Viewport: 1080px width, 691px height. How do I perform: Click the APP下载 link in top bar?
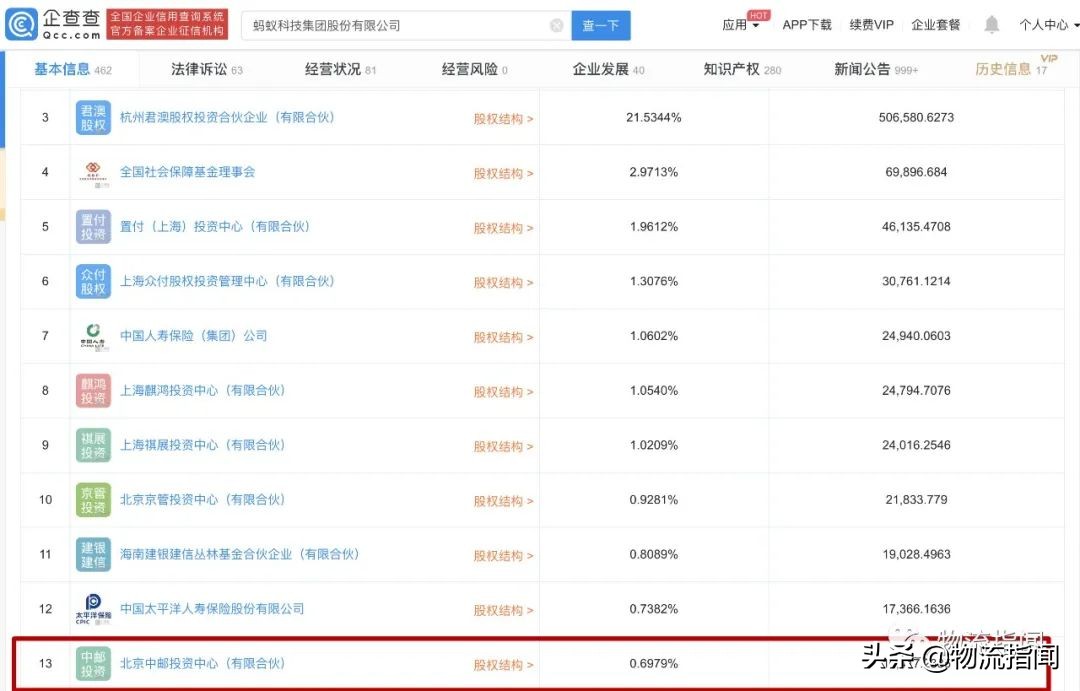tap(806, 24)
